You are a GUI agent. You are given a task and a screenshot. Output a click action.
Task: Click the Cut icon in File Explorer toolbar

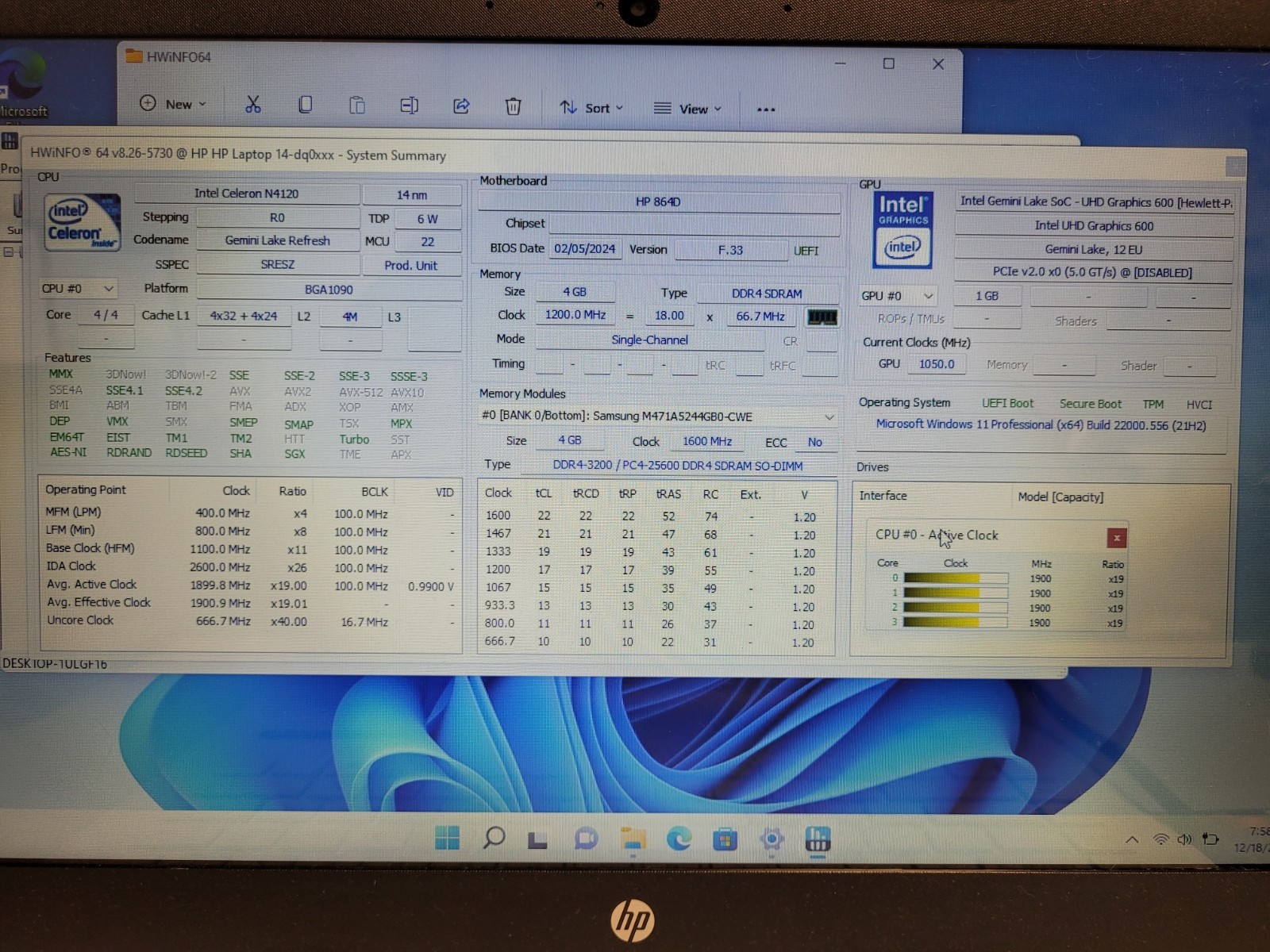[252, 105]
